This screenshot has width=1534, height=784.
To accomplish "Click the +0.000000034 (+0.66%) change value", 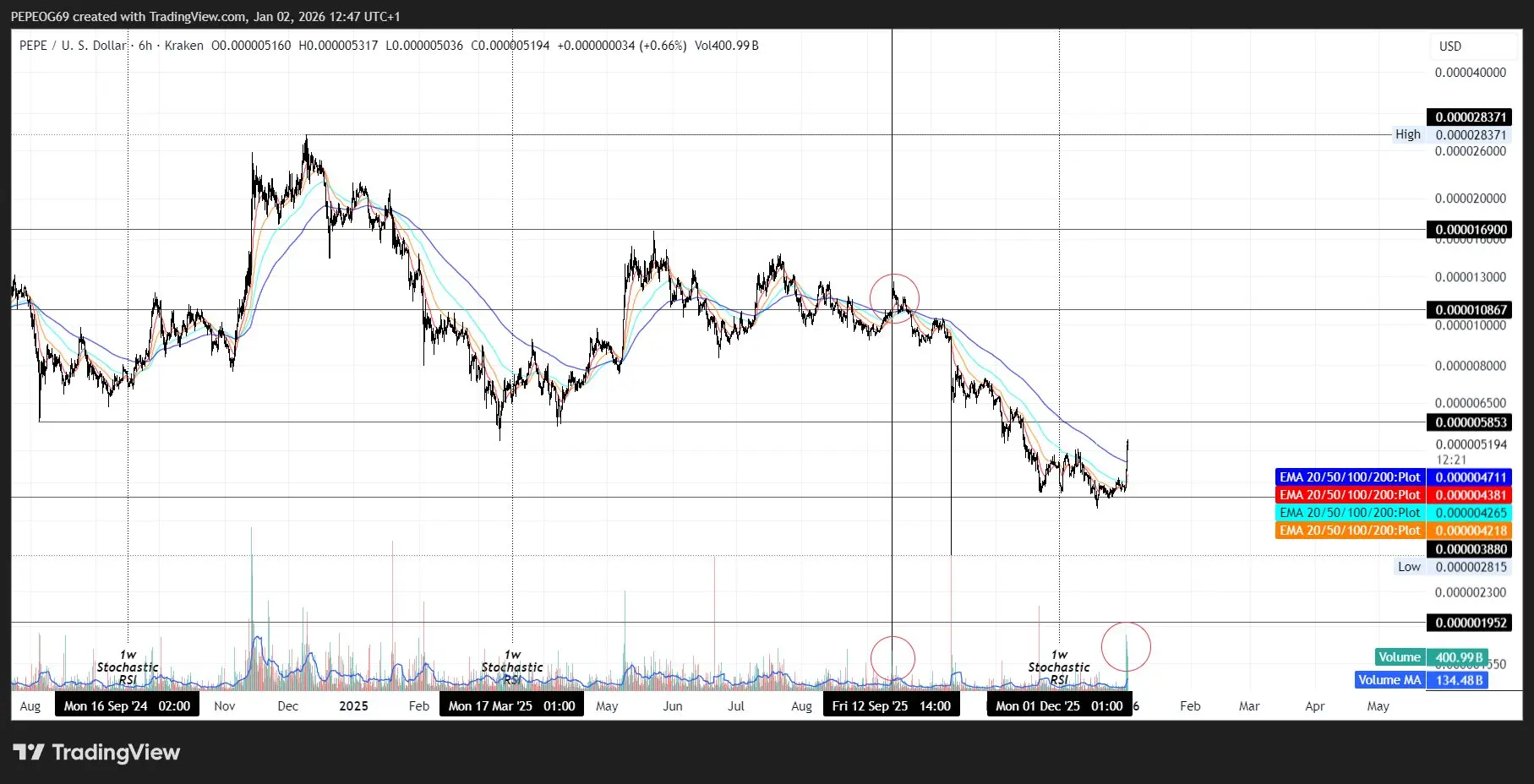I will point(622,46).
